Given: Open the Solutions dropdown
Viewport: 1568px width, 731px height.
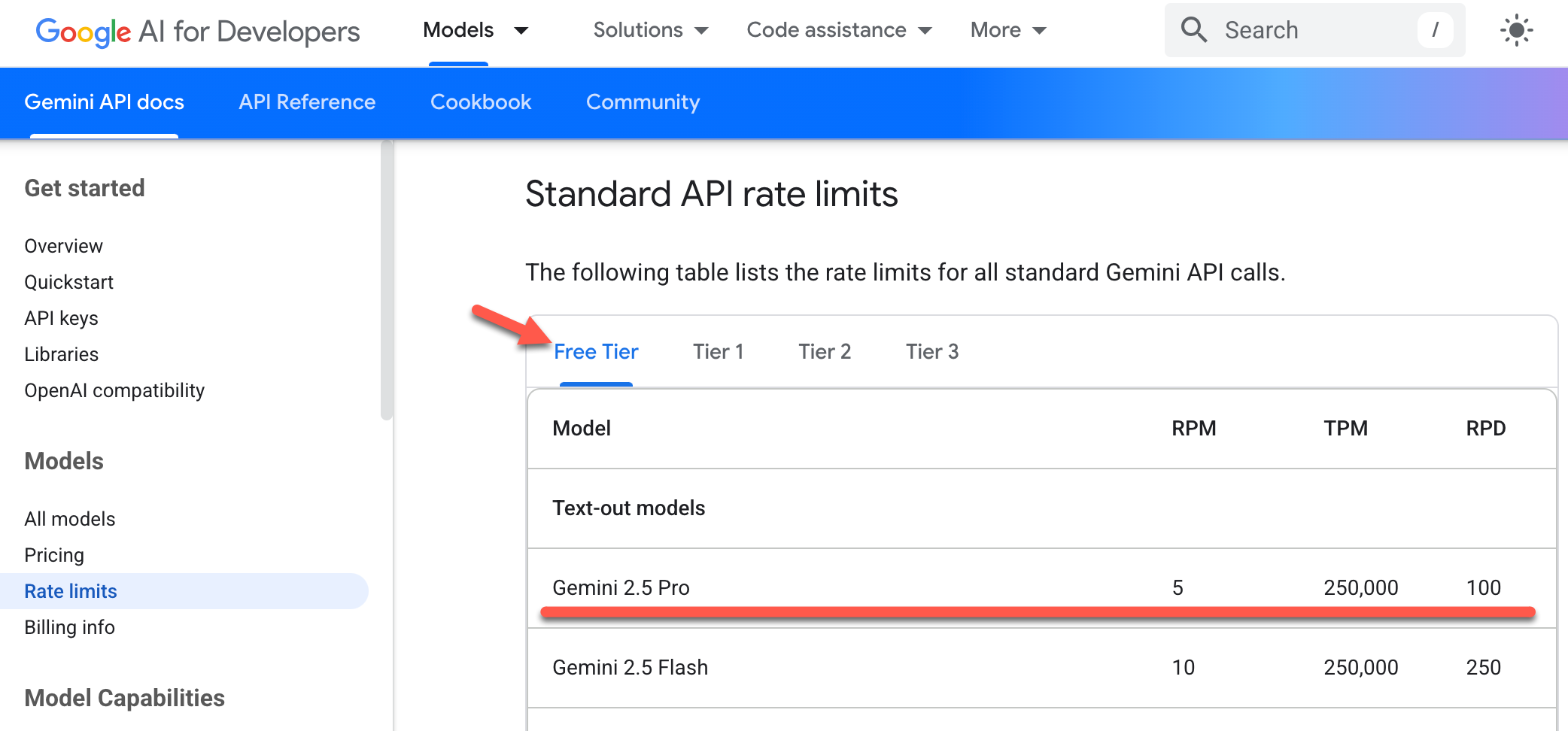Looking at the screenshot, I should (x=649, y=30).
